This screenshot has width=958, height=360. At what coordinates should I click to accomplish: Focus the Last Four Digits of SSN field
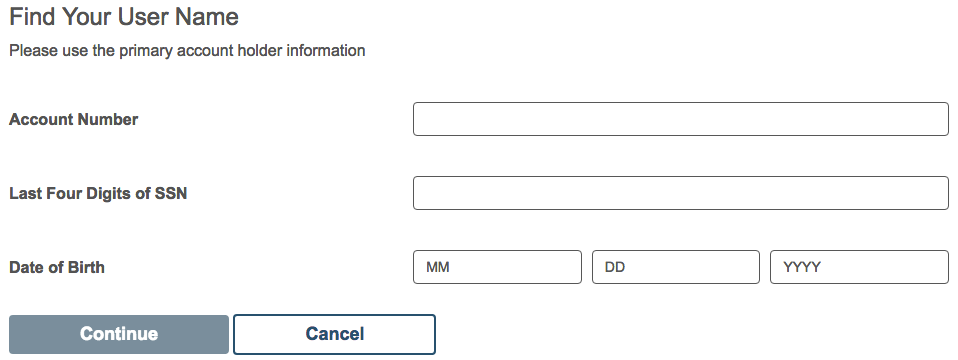[681, 193]
